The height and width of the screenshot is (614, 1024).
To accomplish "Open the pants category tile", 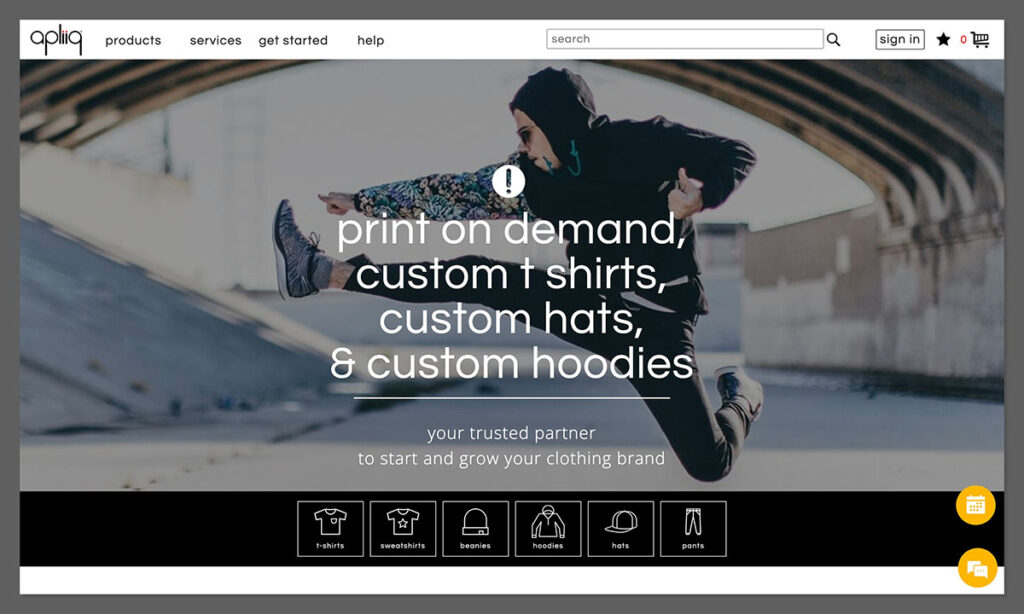I will [693, 528].
